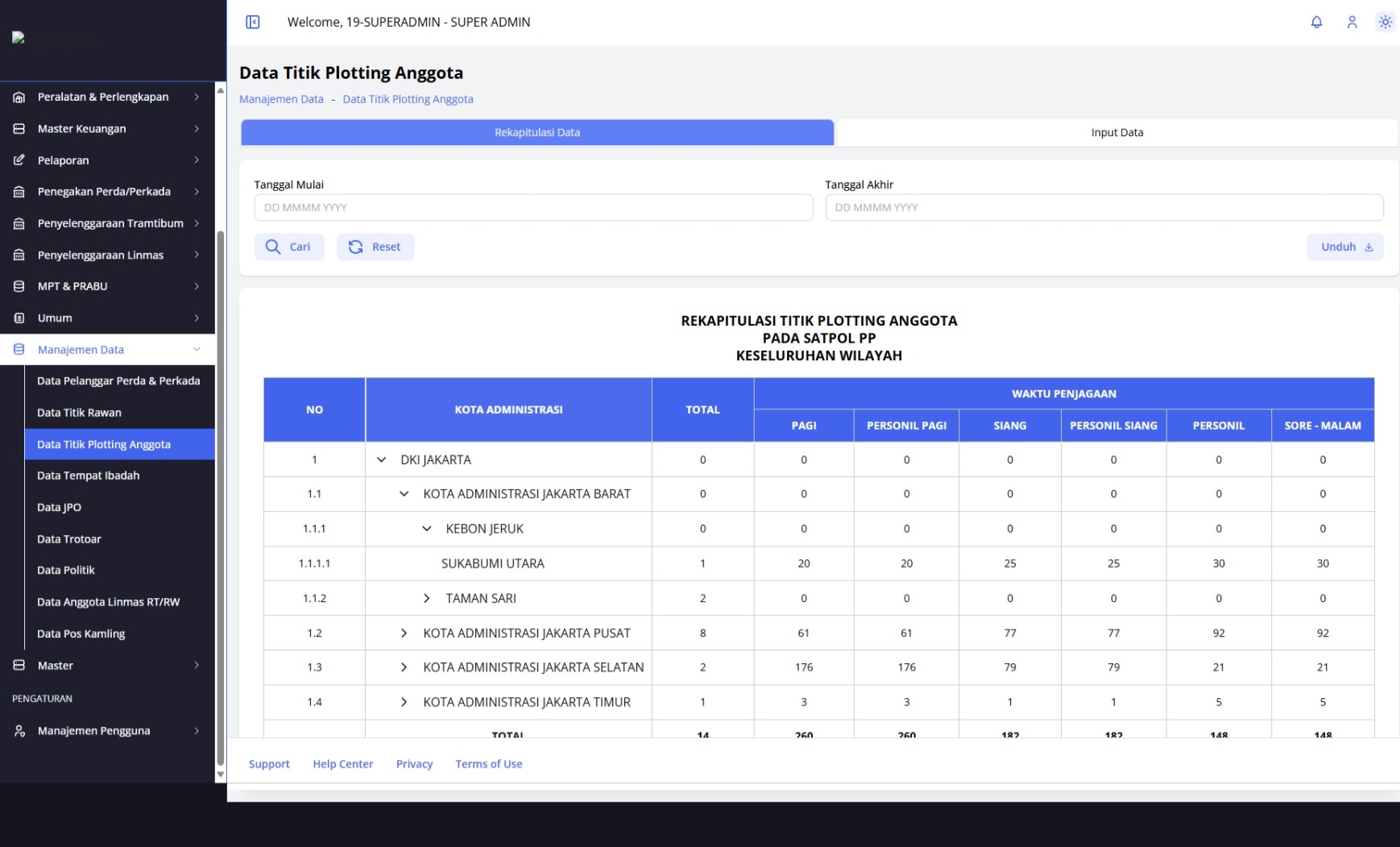Click the Peralatan & Perlengkapan sidebar icon
The height and width of the screenshot is (847, 1400).
point(19,97)
